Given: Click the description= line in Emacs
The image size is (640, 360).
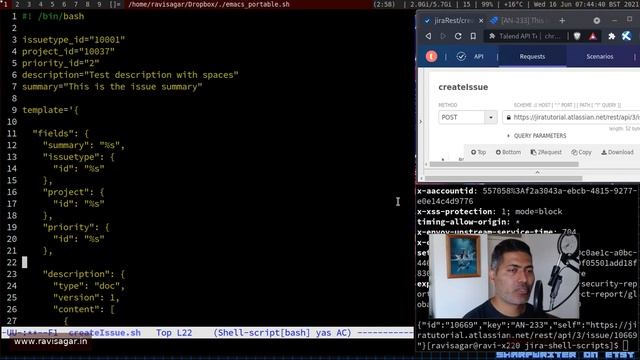Looking at the screenshot, I should 130,75.
